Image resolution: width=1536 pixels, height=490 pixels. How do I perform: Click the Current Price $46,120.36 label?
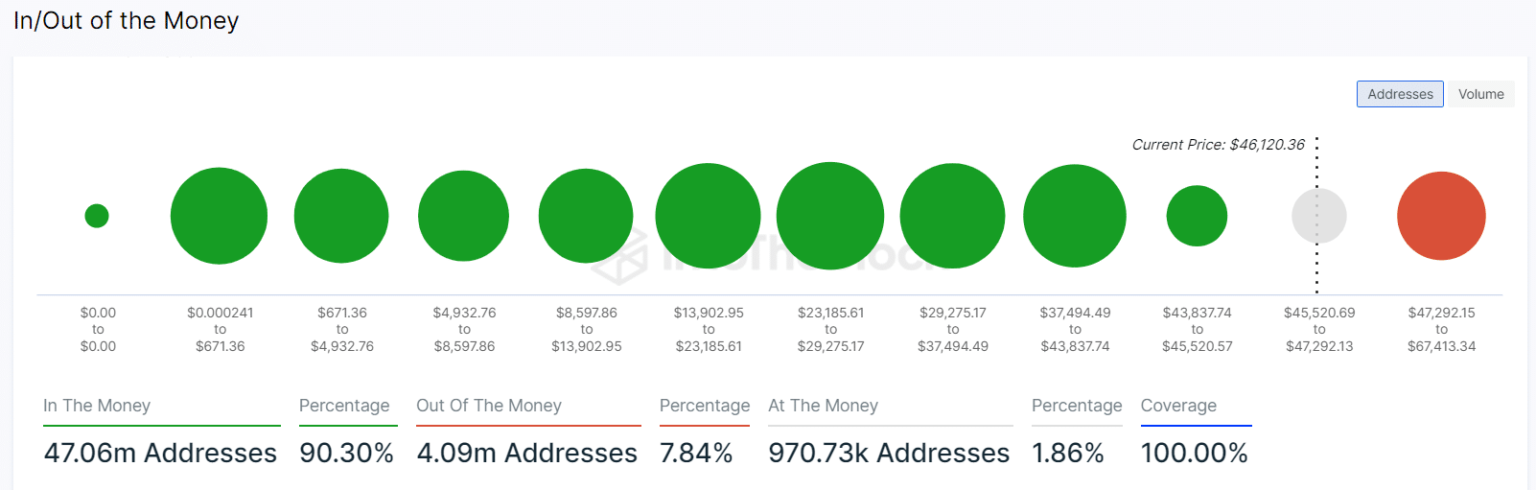coord(1217,145)
